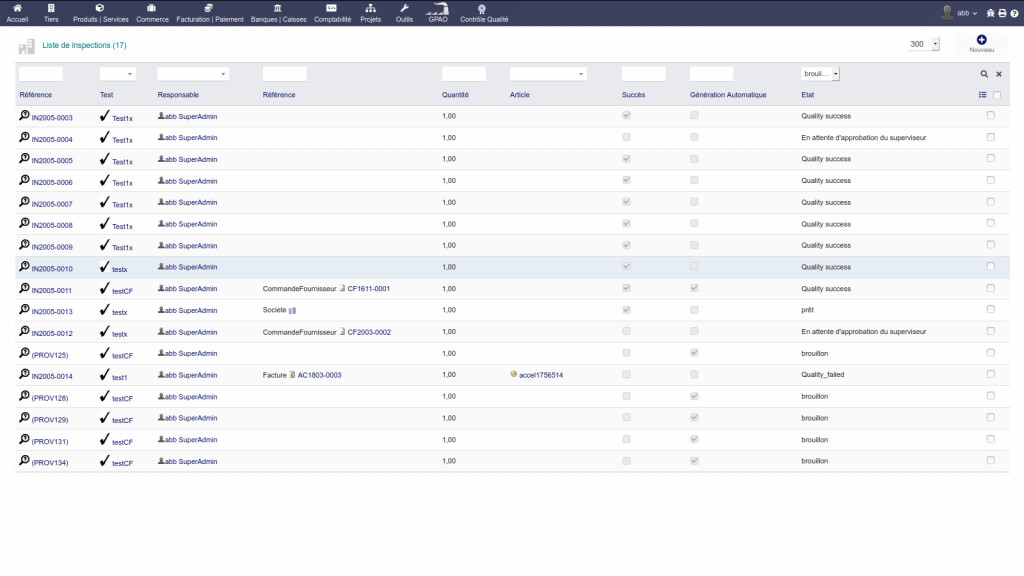Sort the table by the Quantité column header
1024x576 pixels.
(455, 95)
